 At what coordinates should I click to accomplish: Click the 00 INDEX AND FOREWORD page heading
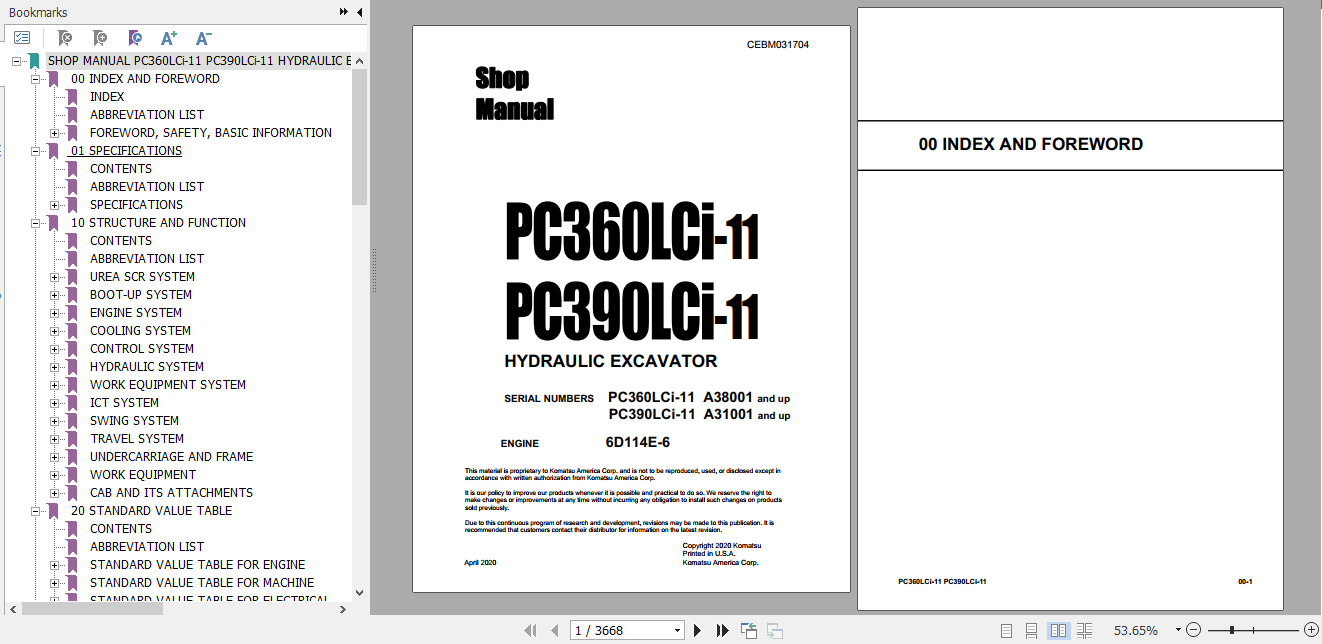pos(1030,144)
